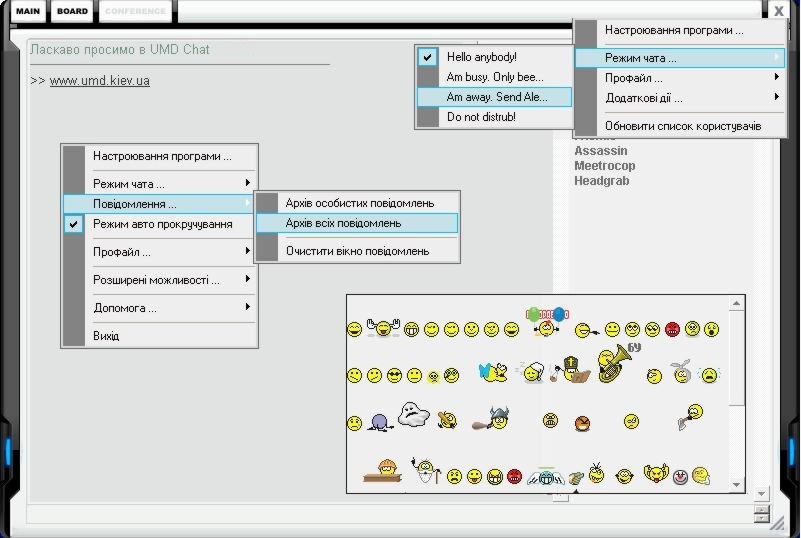The height and width of the screenshot is (538, 801).
Task: Toggle the 'Режим авто прокручування' checkmark
Action: (x=162, y=224)
